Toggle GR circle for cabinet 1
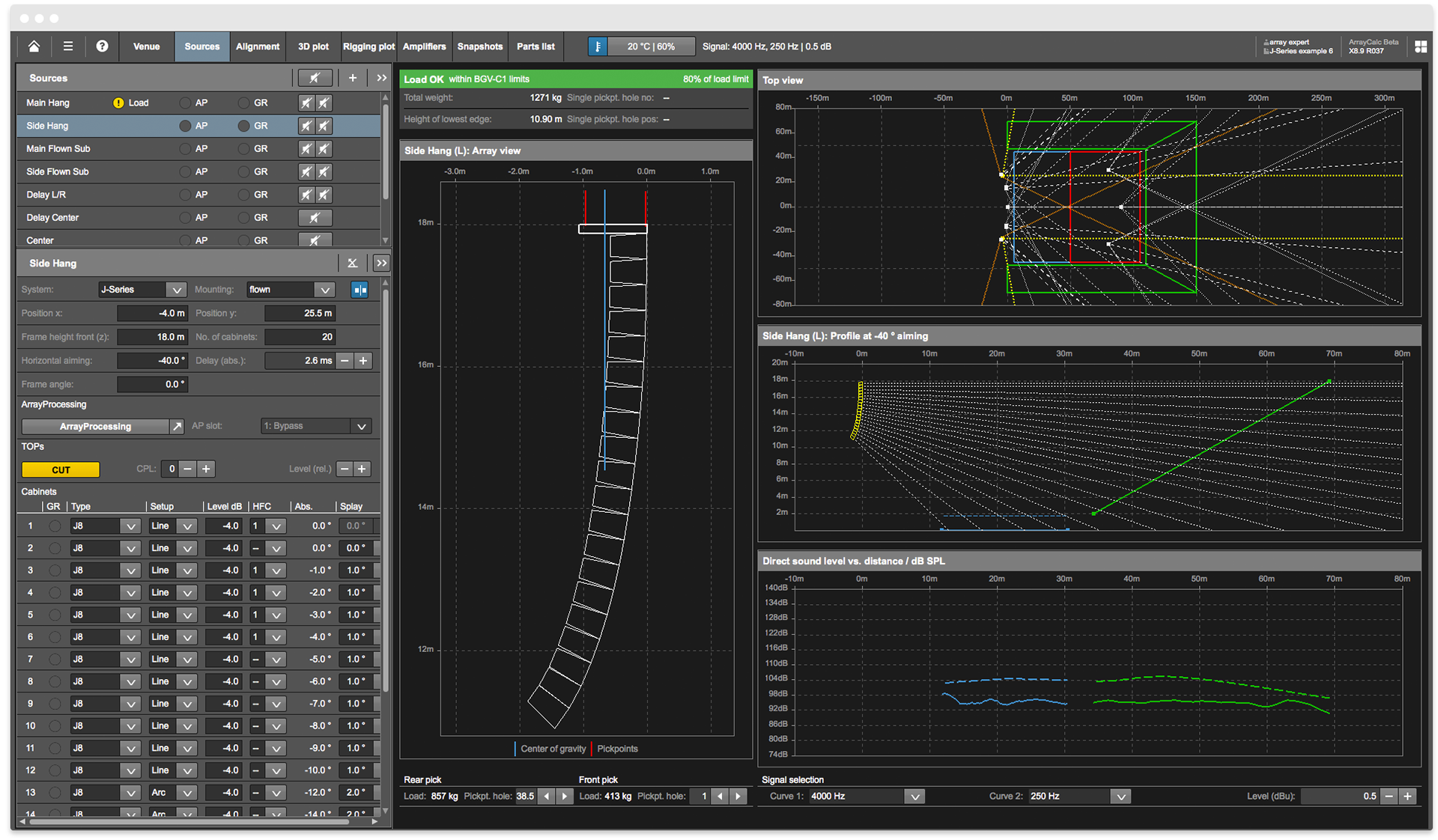 pyautogui.click(x=55, y=526)
